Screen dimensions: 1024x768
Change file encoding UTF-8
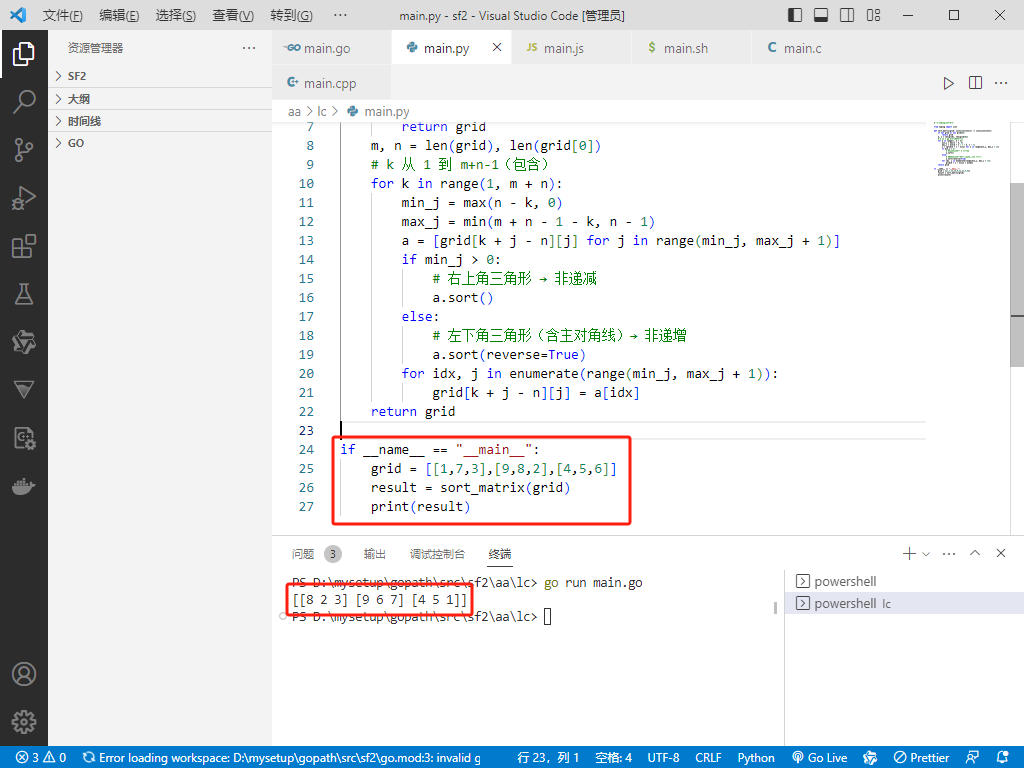[x=663, y=758]
